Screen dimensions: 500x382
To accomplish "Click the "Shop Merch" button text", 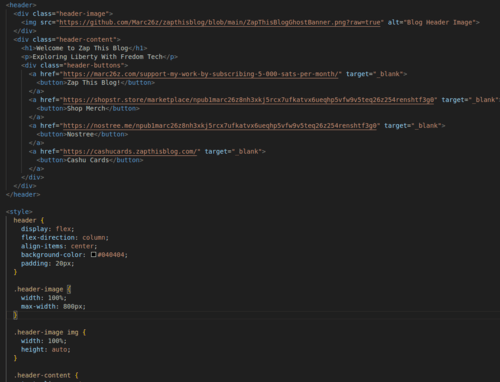I will click(86, 109).
